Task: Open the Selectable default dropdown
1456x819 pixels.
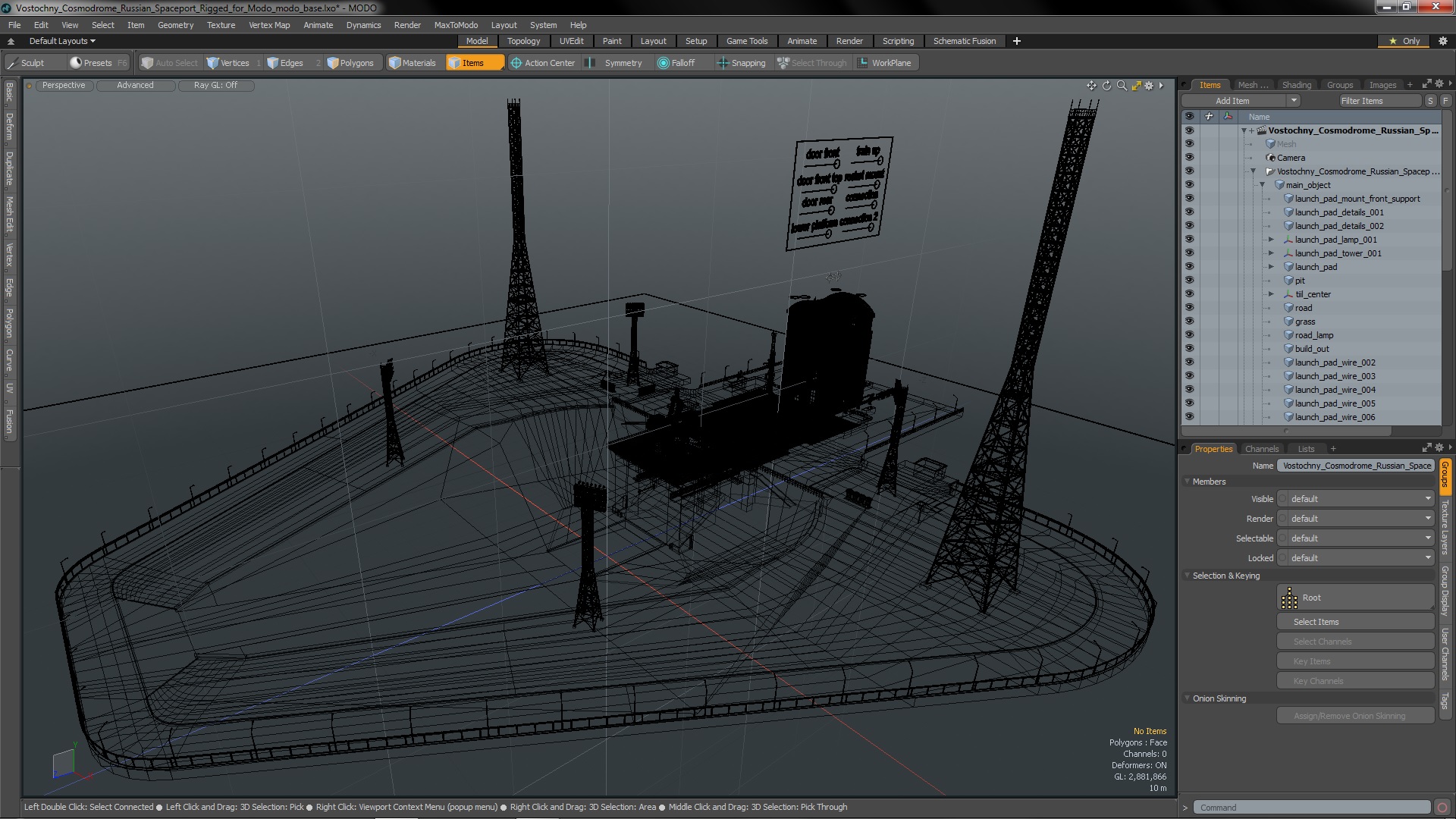Action: coord(1357,538)
